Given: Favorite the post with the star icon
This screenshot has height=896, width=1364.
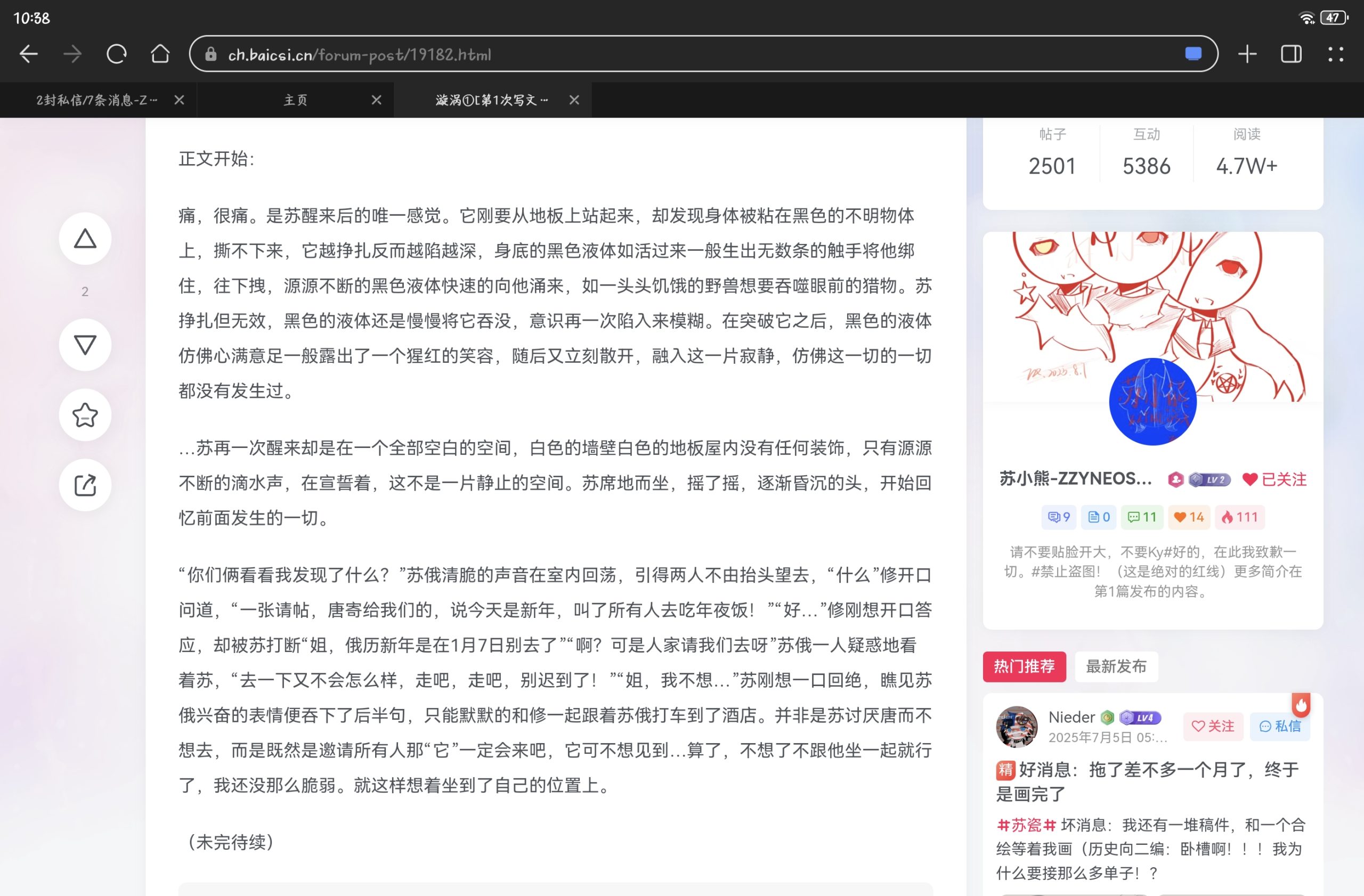Looking at the screenshot, I should [85, 415].
